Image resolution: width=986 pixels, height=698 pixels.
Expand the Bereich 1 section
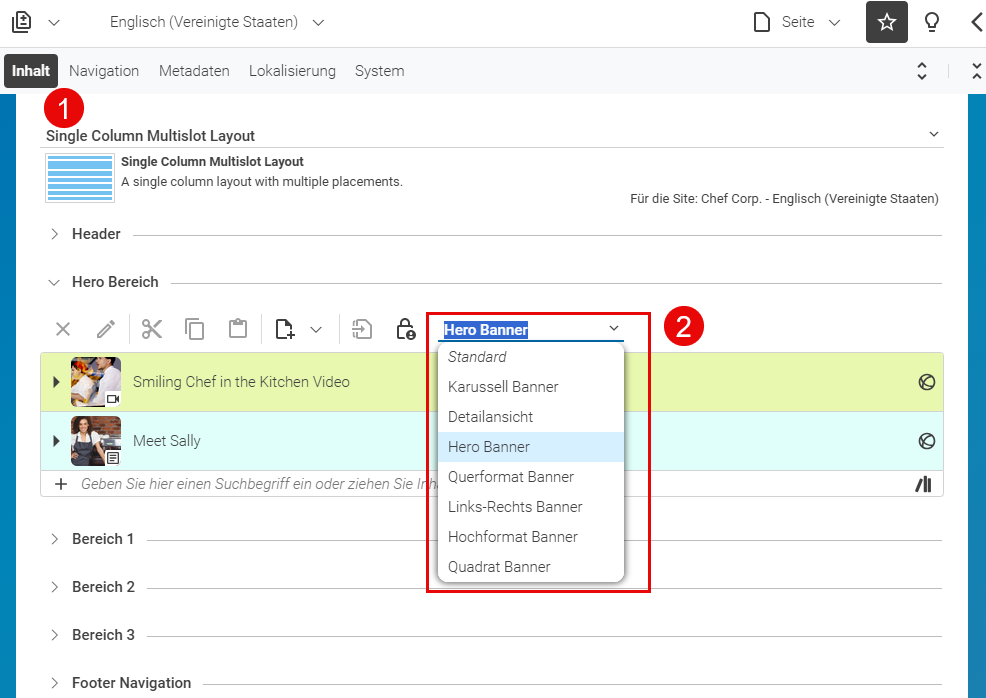[55, 539]
